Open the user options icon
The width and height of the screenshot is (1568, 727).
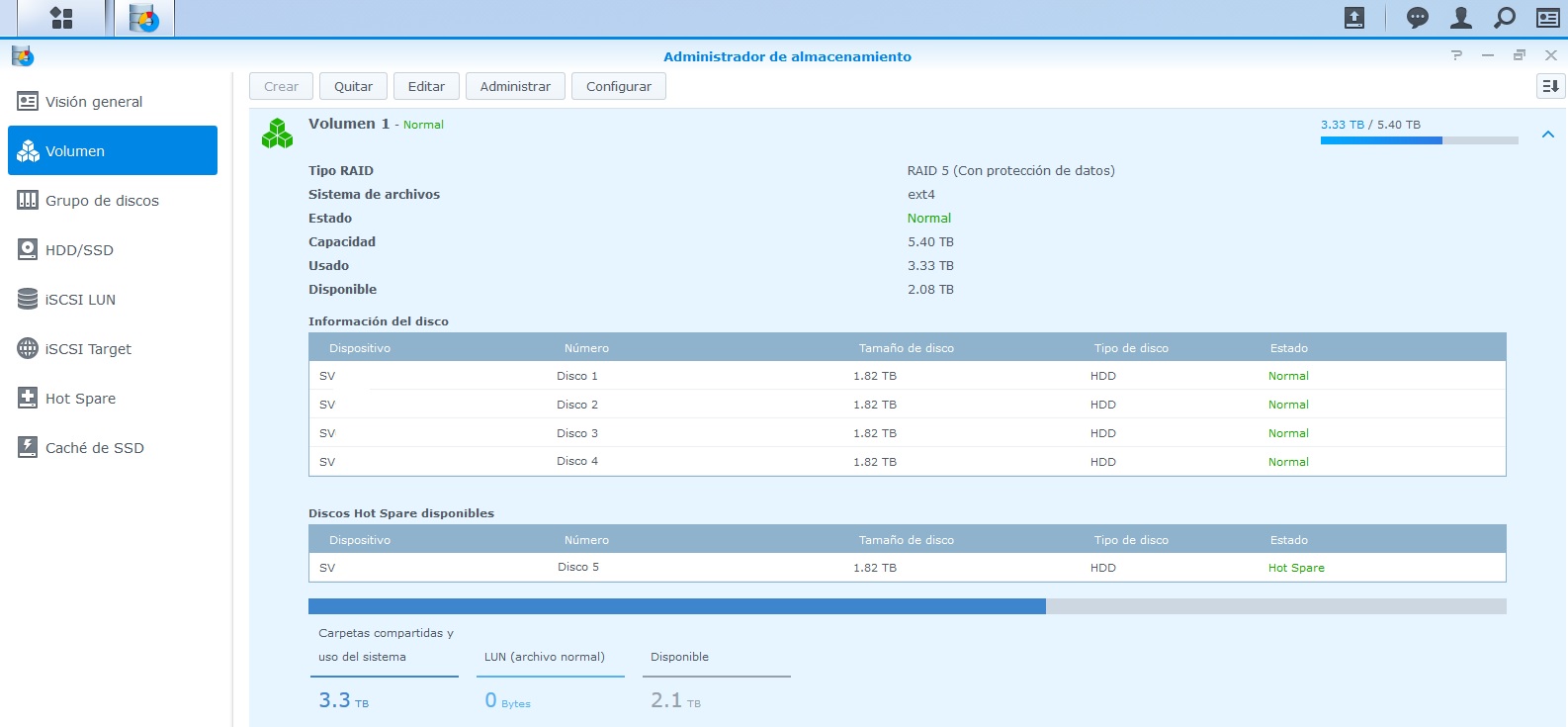(1460, 18)
